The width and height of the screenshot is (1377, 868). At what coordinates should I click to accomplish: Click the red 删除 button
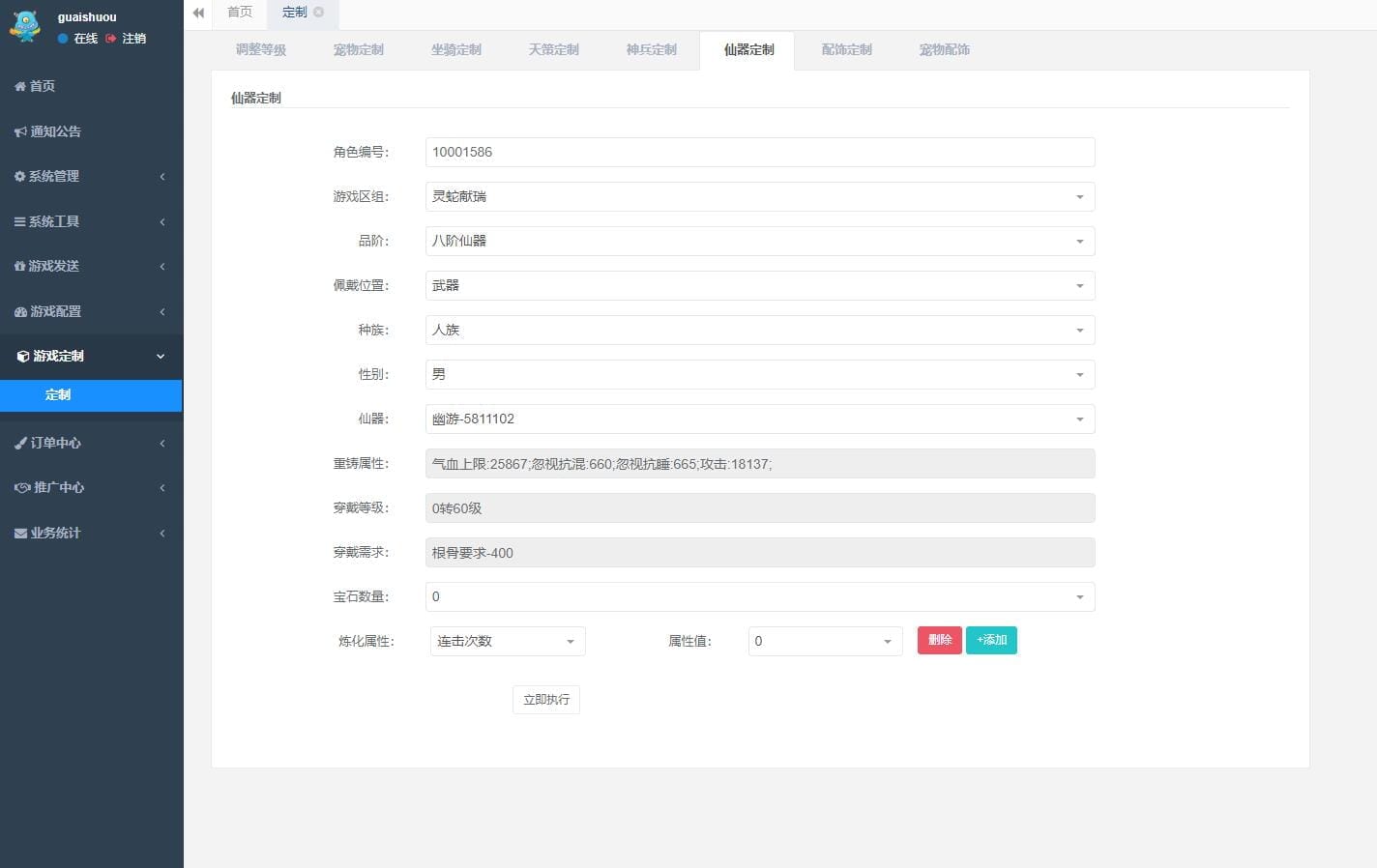click(938, 640)
